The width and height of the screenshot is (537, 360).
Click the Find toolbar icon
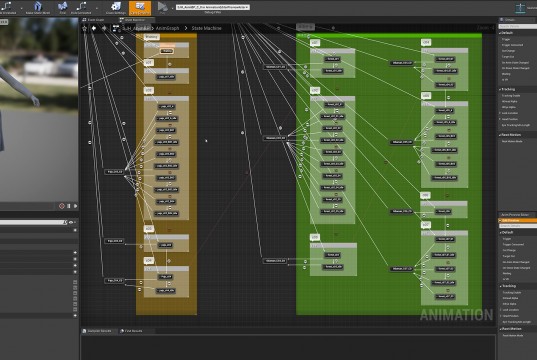(62, 8)
